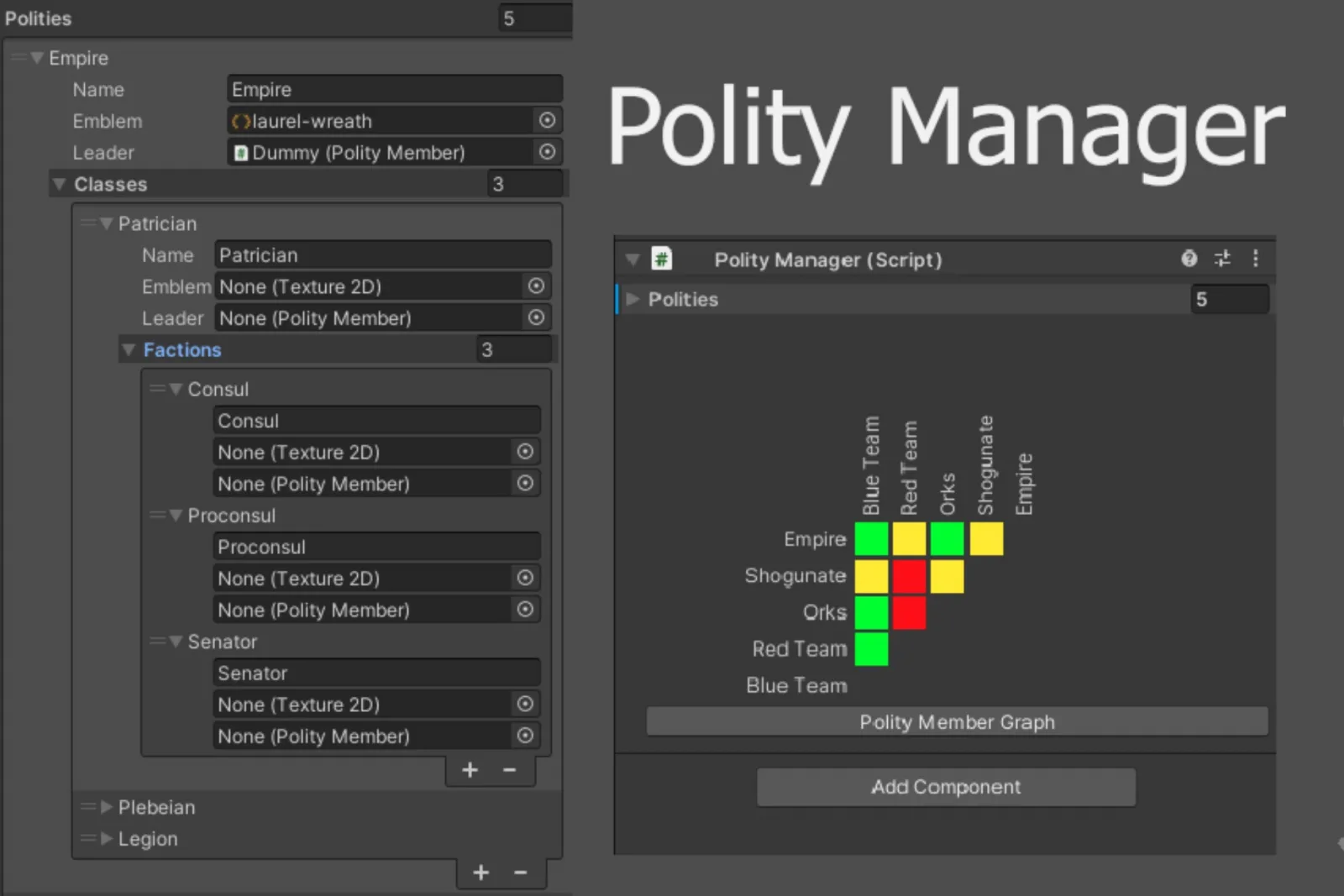Click the Polity Manager script icon
Image resolution: width=1344 pixels, height=896 pixels.
(662, 259)
